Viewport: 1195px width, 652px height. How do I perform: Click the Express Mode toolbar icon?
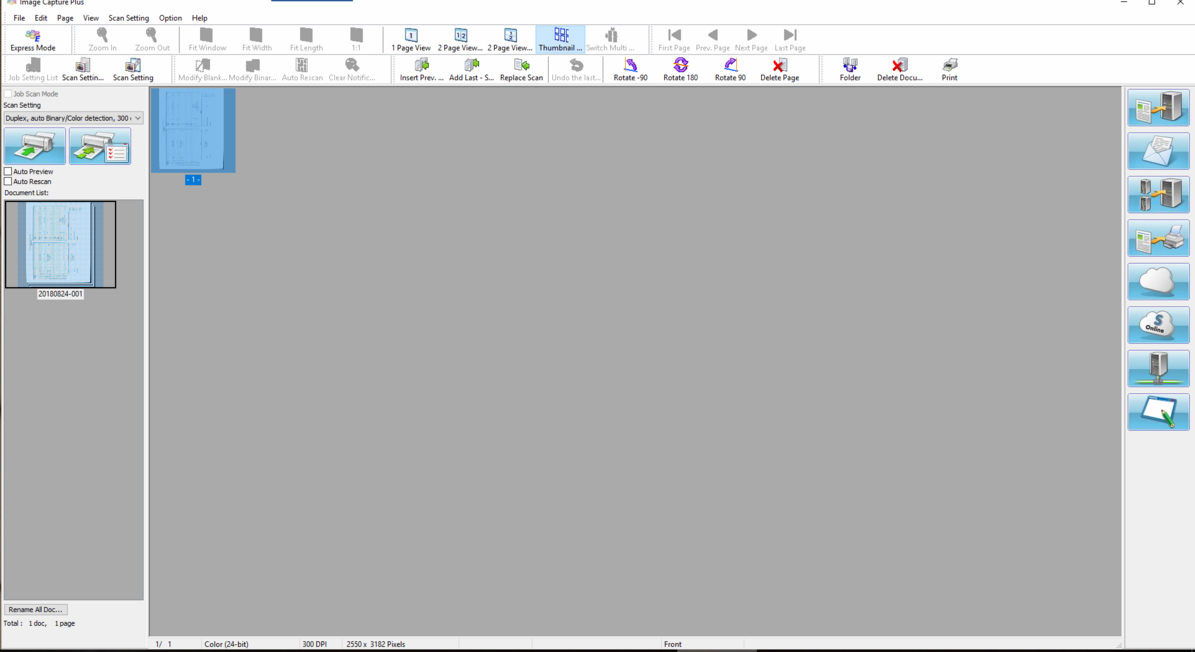[33, 40]
